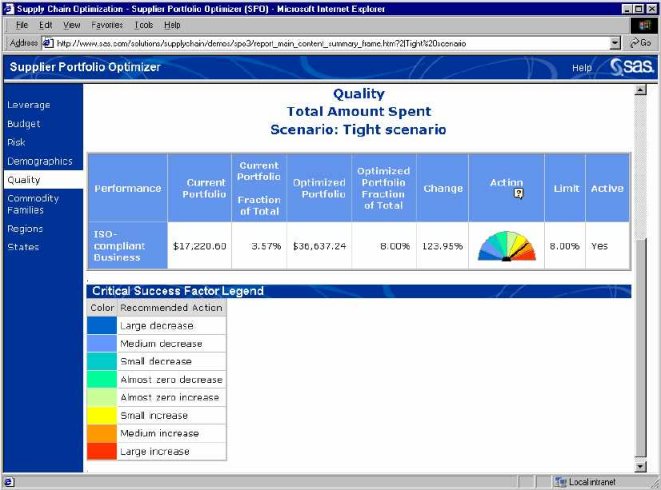Open the Risk section
The height and width of the screenshot is (490, 661).
coord(16,143)
